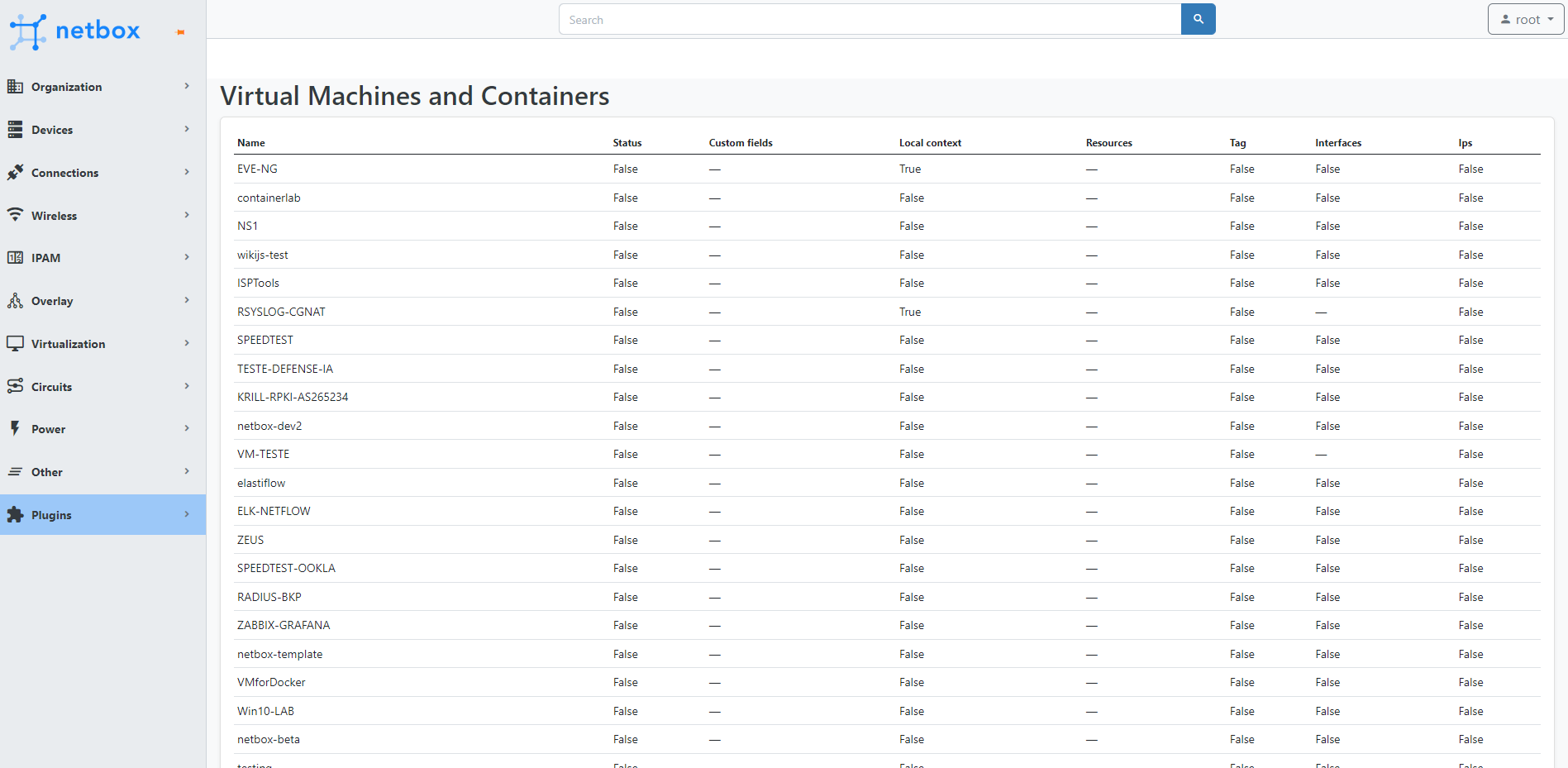Open the Virtualization menu item
1568x768 pixels.
pos(102,344)
